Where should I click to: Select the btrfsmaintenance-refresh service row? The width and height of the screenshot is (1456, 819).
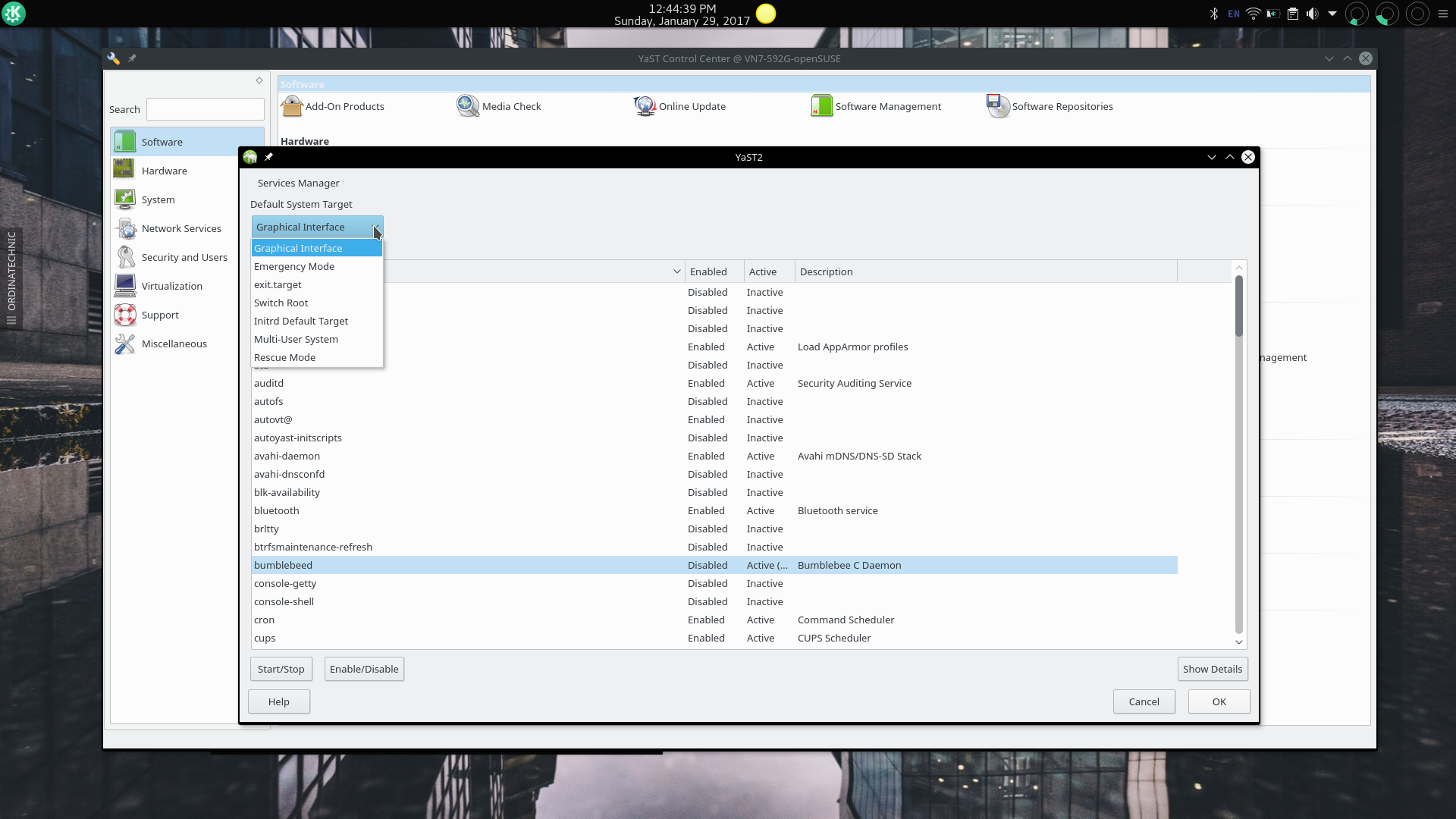[x=714, y=547]
